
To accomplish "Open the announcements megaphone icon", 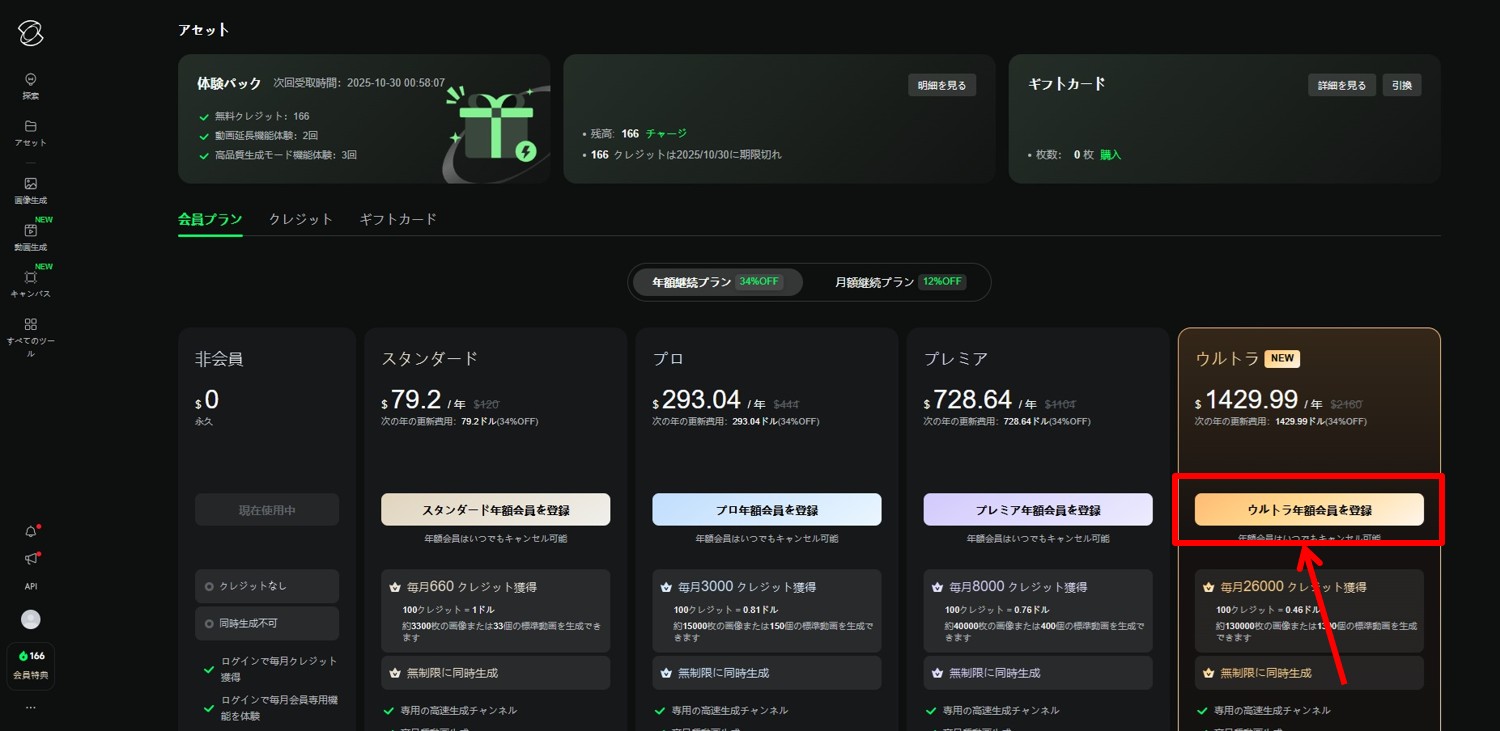I will pyautogui.click(x=31, y=559).
